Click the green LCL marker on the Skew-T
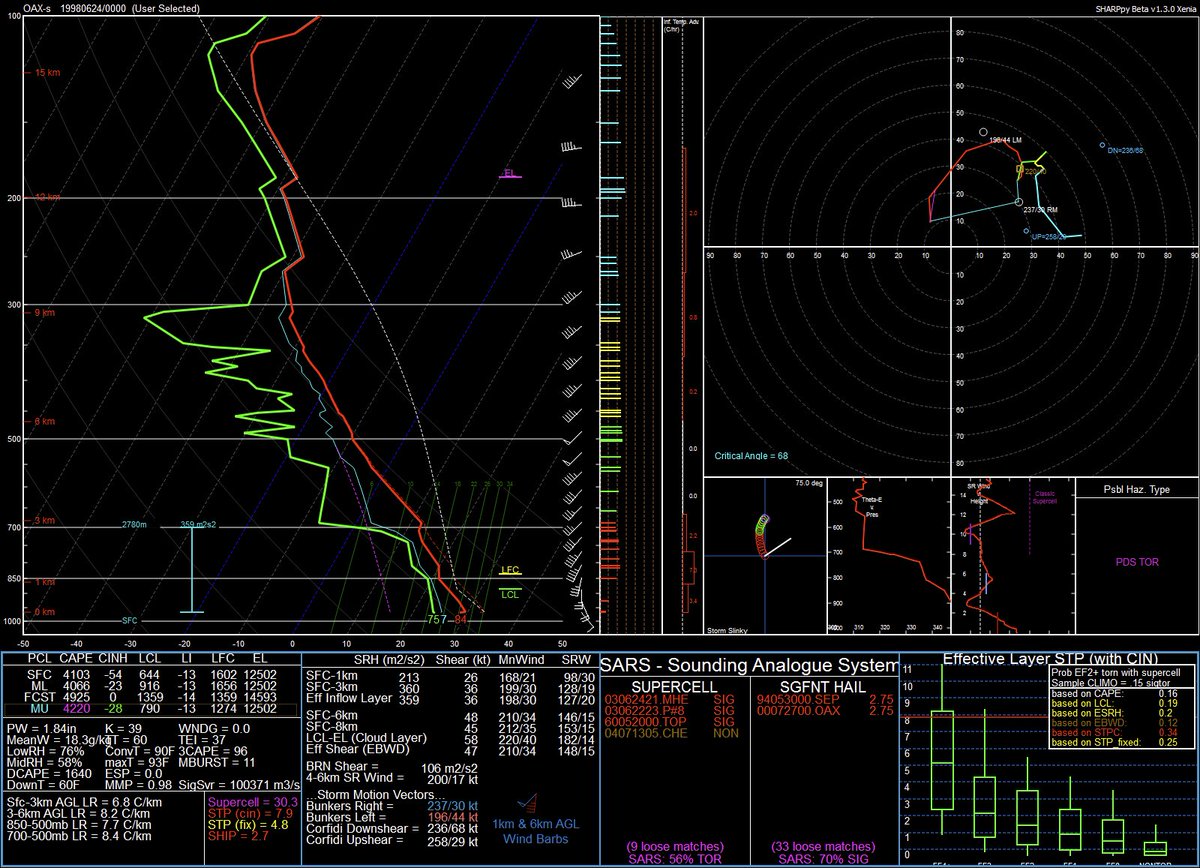Image resolution: width=1200 pixels, height=868 pixels. pyautogui.click(x=510, y=593)
